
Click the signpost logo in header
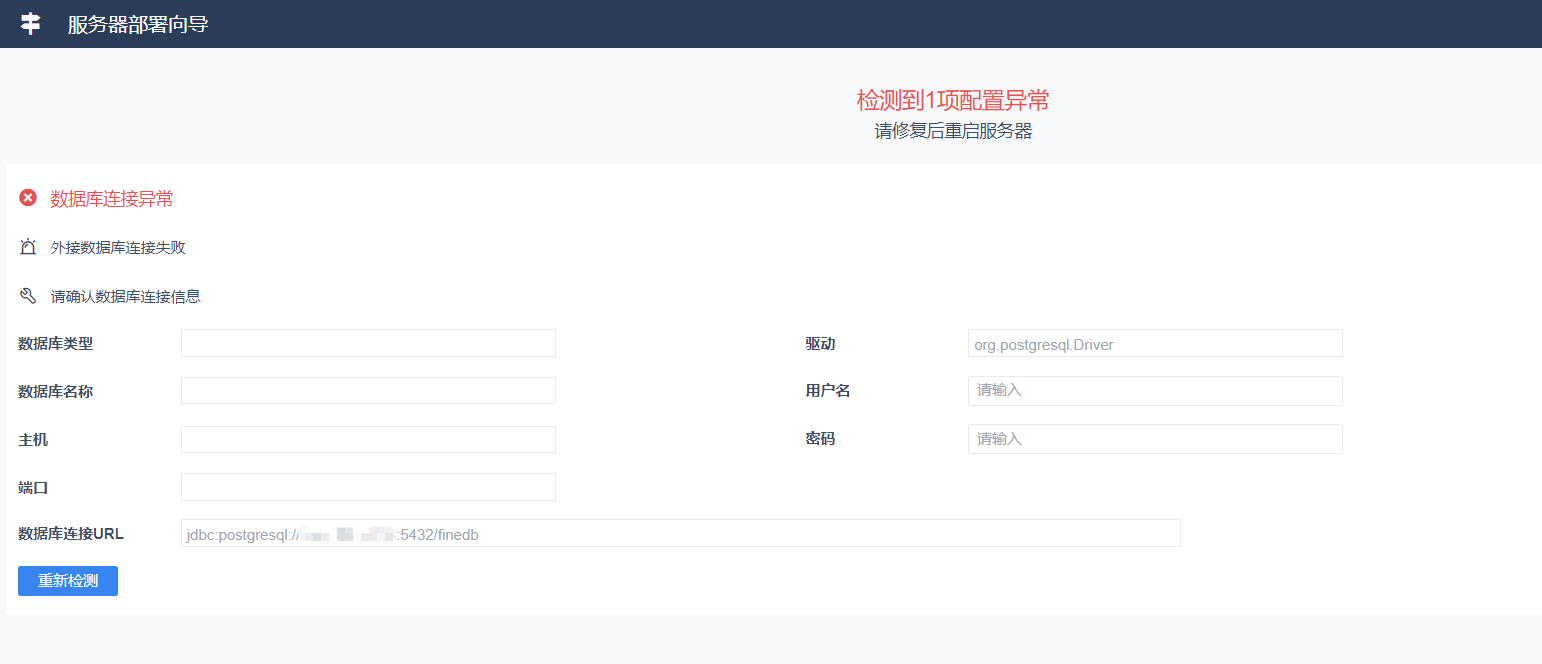(x=31, y=24)
